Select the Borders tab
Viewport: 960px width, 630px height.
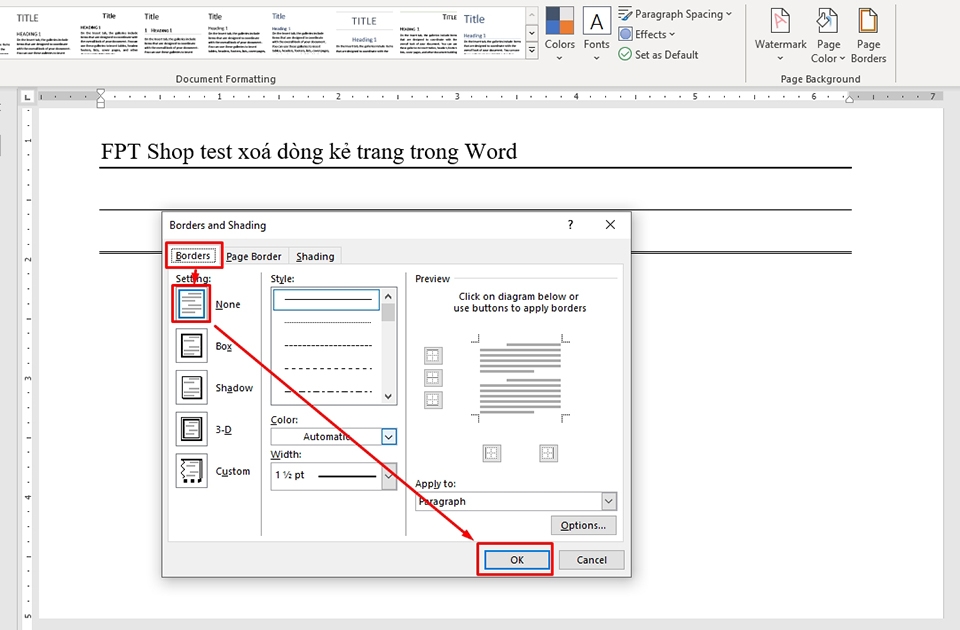193,255
